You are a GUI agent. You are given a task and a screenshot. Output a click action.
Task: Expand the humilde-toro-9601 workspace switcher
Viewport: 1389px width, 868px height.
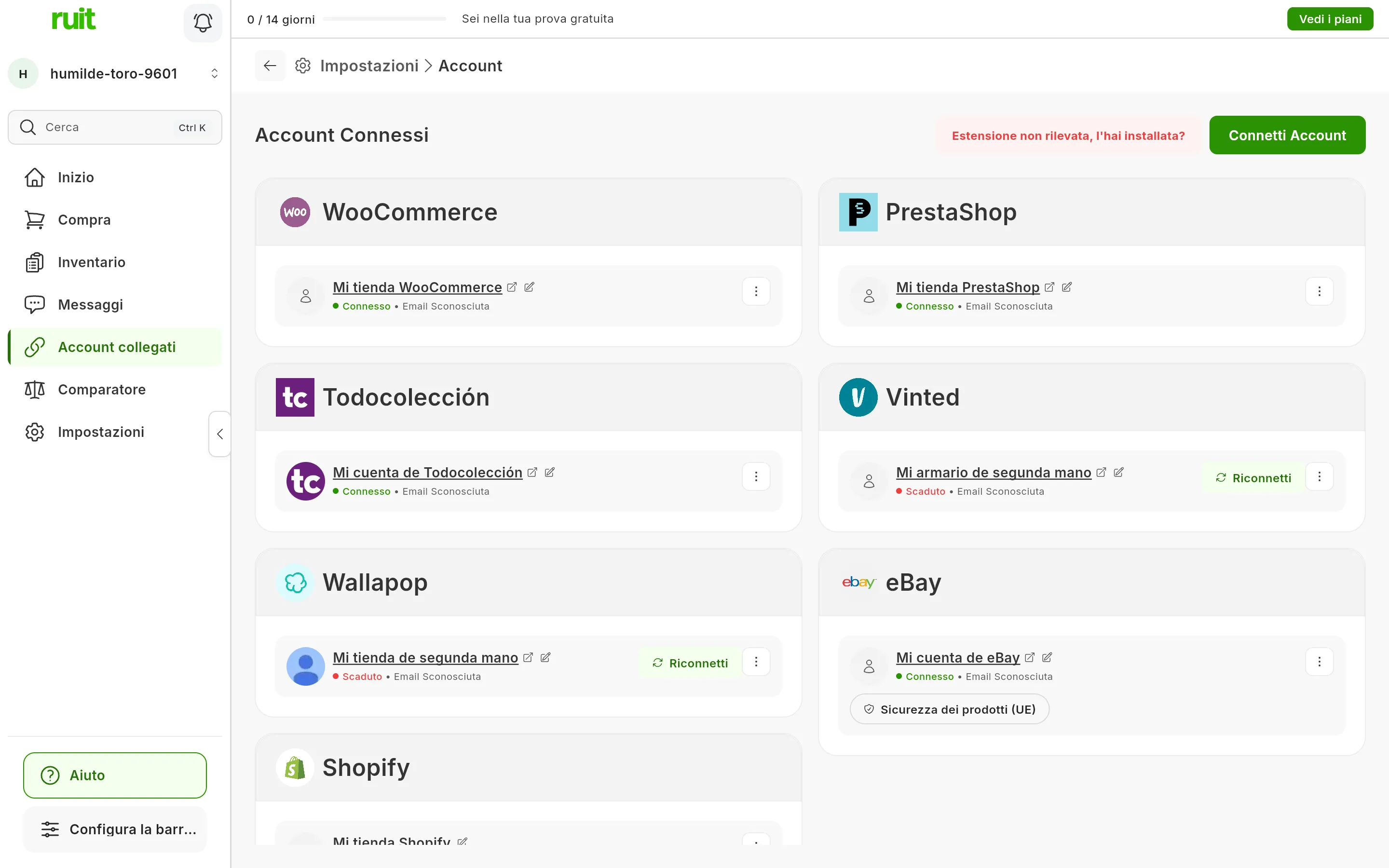115,73
